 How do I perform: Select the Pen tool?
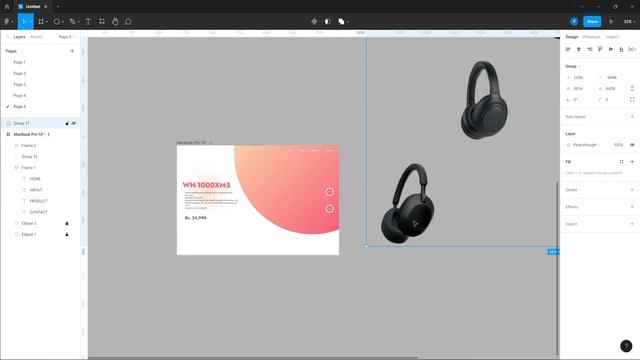[x=73, y=22]
